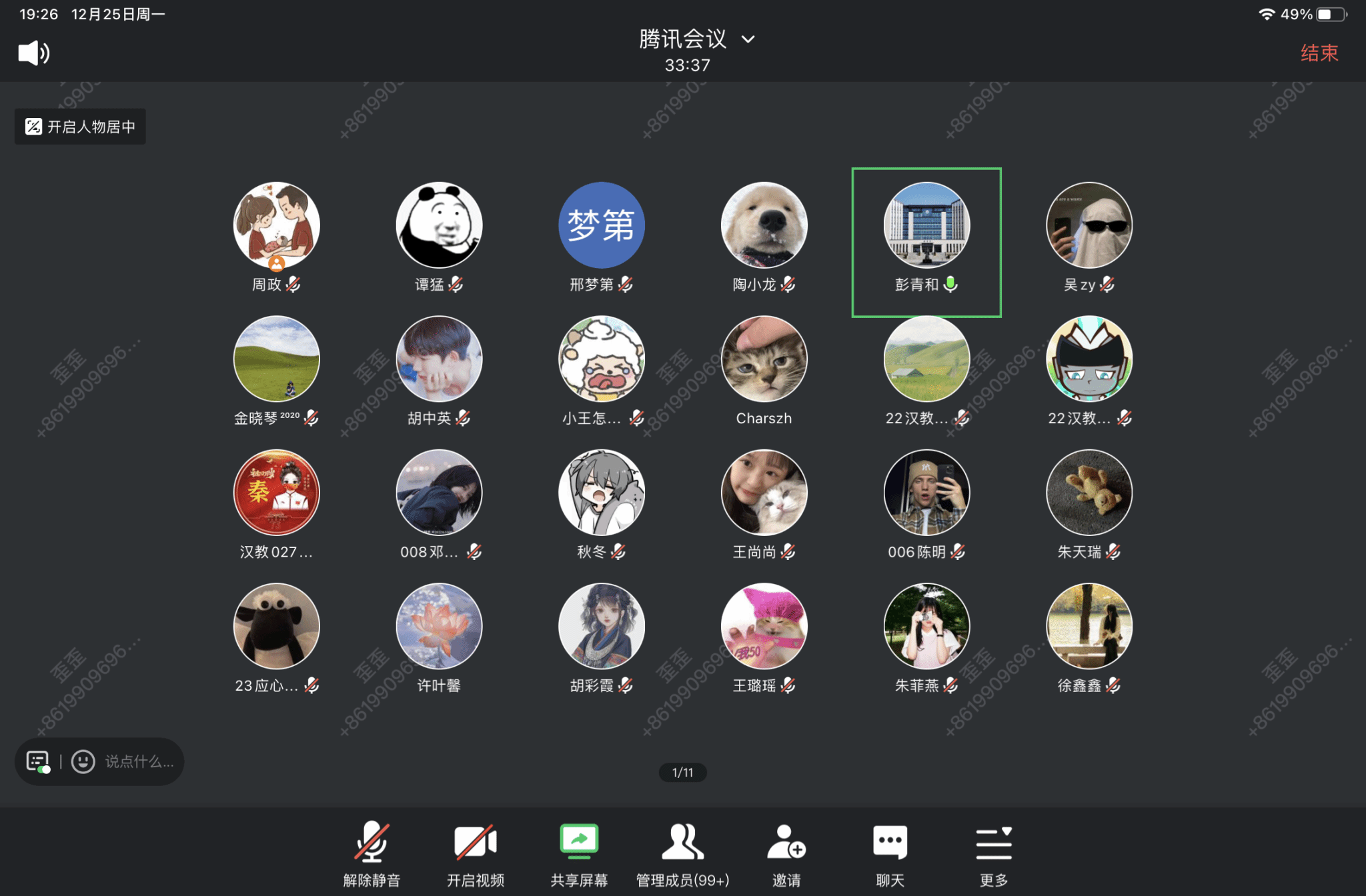Expand the More (更多) menu

pyautogui.click(x=993, y=843)
